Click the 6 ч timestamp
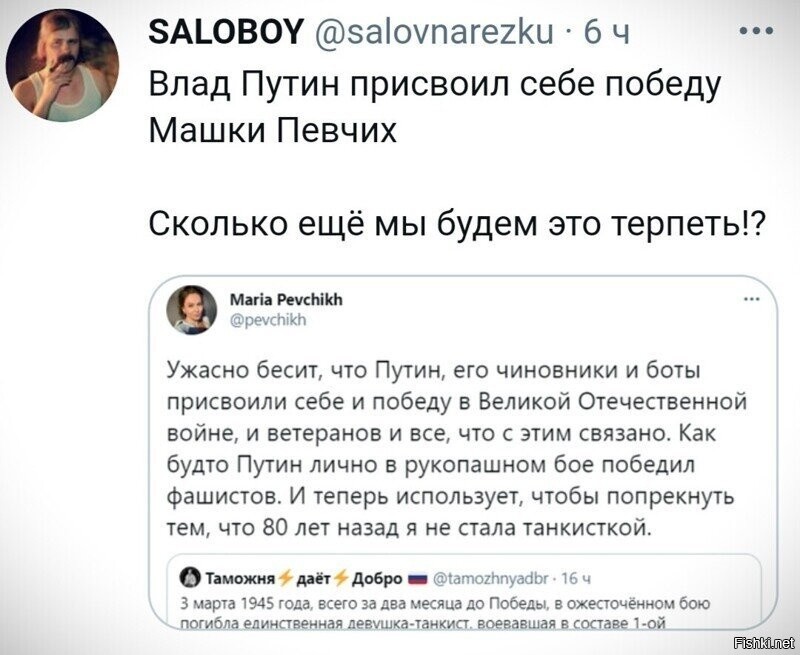The height and width of the screenshot is (655, 800). (606, 33)
